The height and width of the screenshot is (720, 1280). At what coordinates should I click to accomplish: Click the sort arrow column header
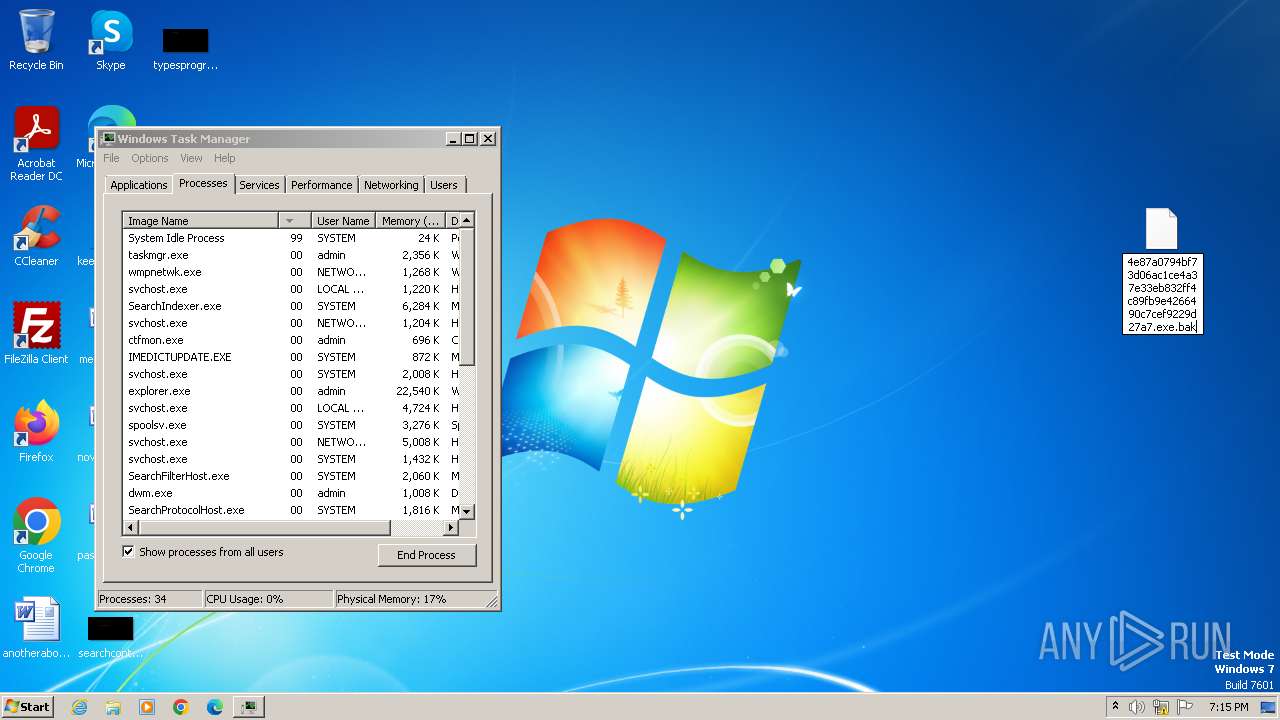click(x=294, y=221)
